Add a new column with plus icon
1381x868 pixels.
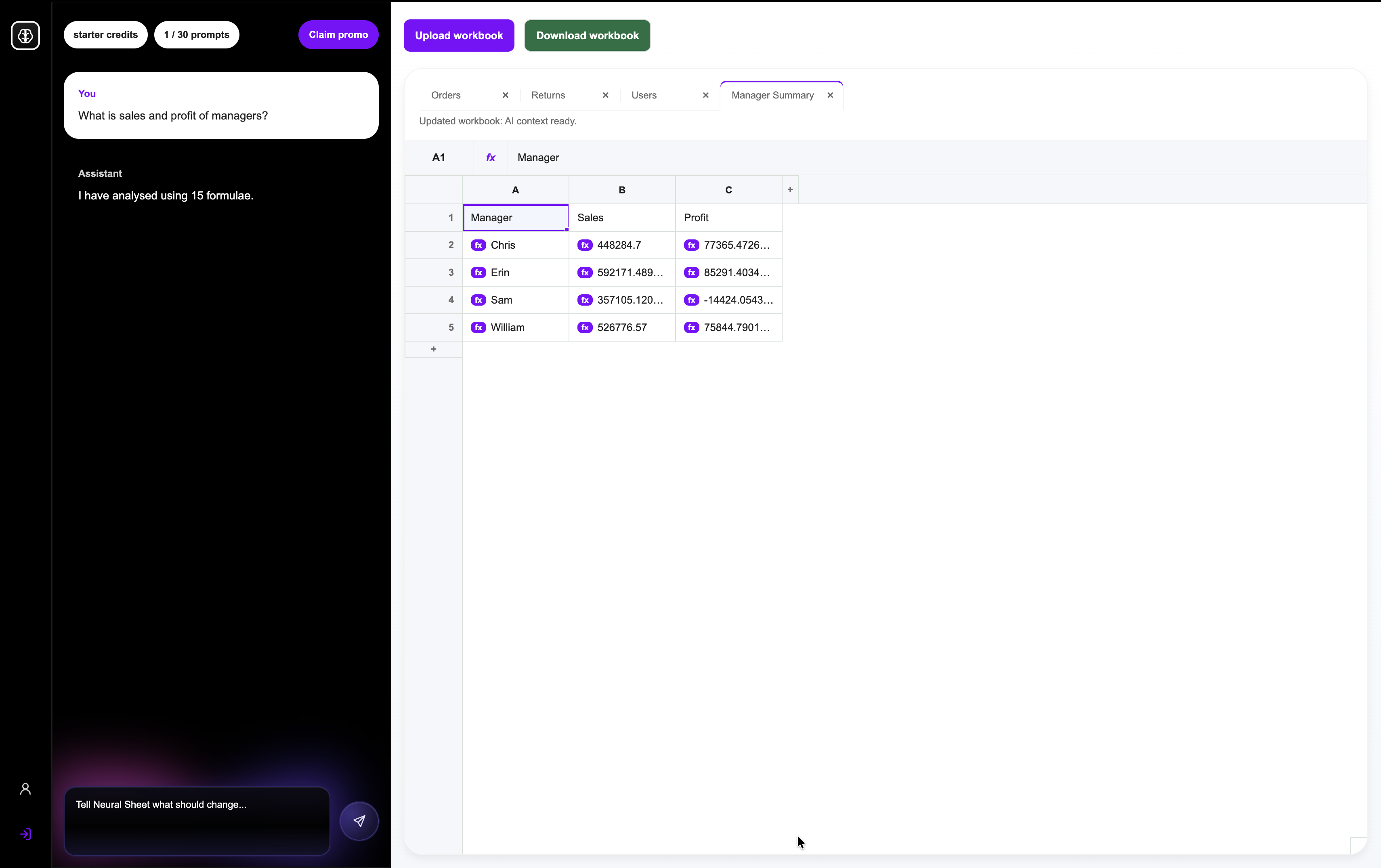coord(790,190)
